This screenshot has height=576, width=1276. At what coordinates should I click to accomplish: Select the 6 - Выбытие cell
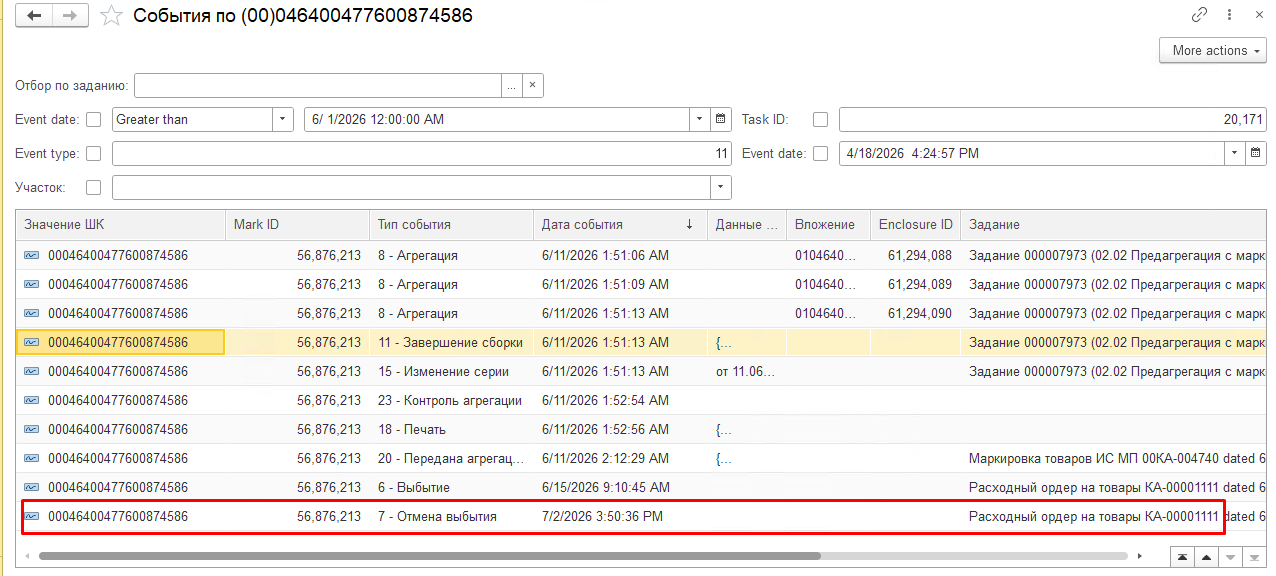pos(451,487)
